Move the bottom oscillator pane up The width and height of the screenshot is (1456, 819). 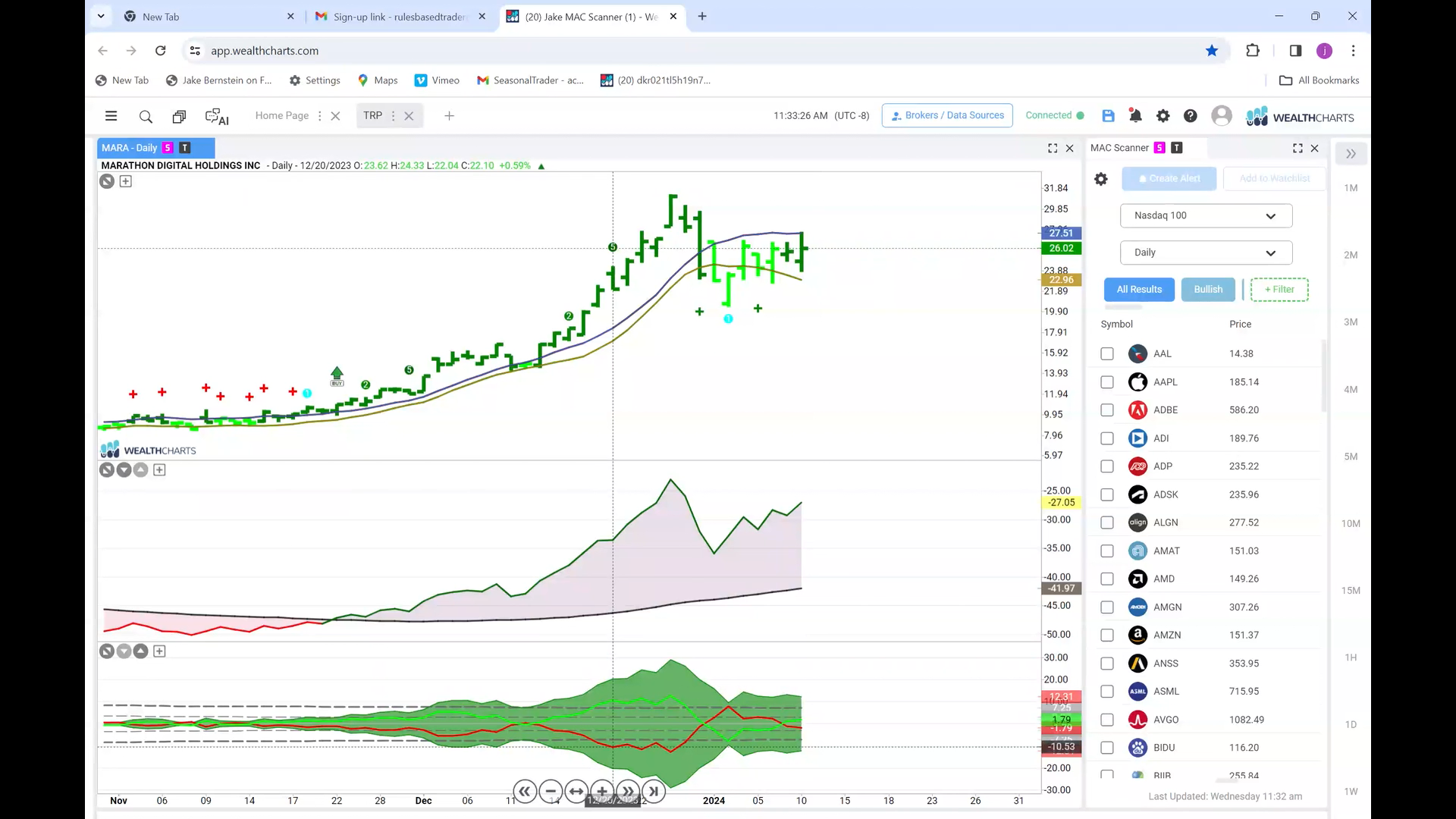coord(141,651)
